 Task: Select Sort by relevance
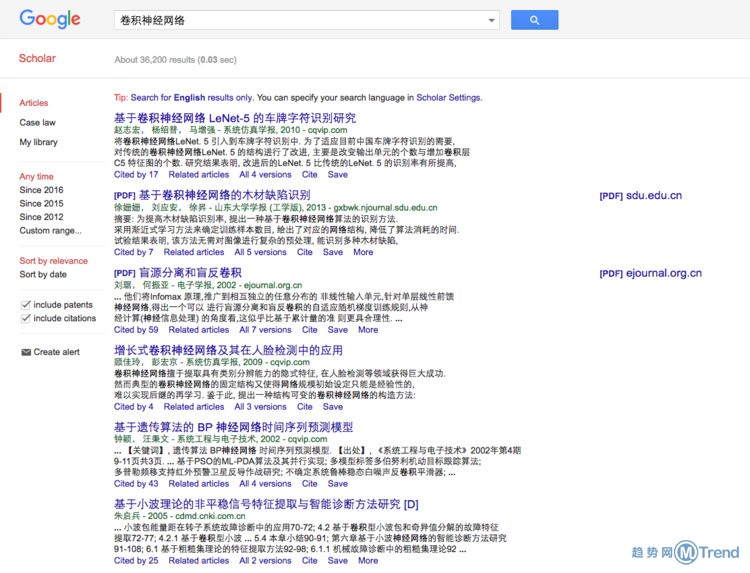point(54,261)
